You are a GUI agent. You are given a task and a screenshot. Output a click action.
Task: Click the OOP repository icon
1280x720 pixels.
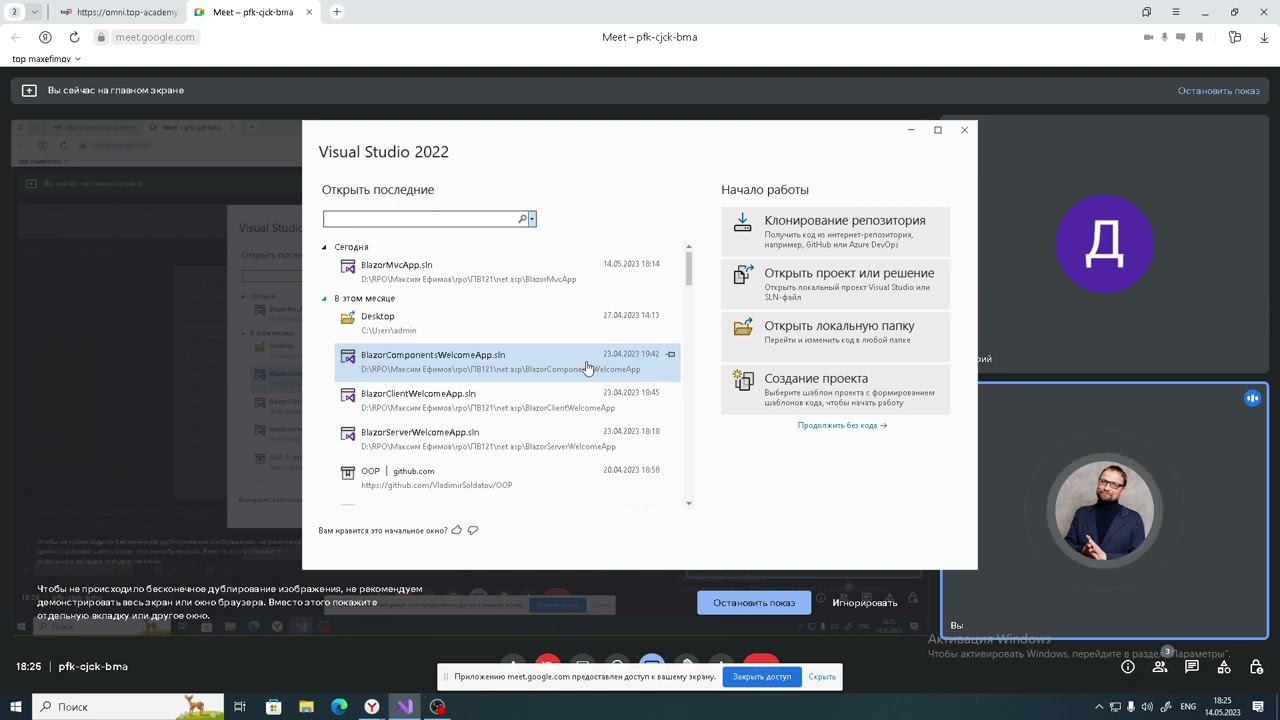[348, 473]
